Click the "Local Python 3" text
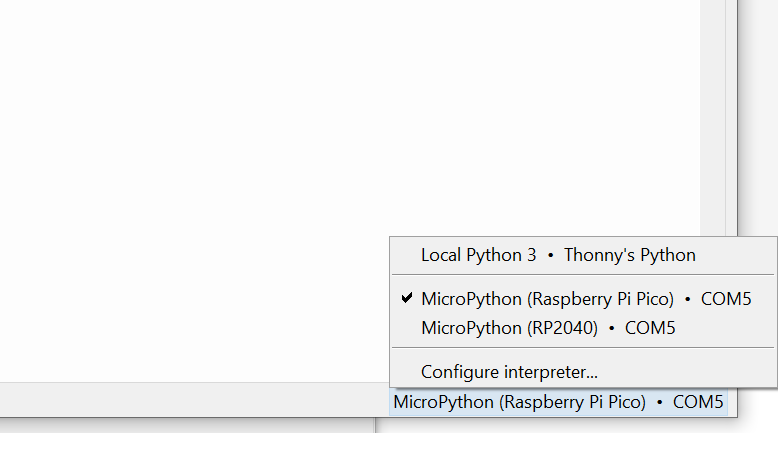Viewport: 778px width, 454px height. pyautogui.click(x=478, y=255)
